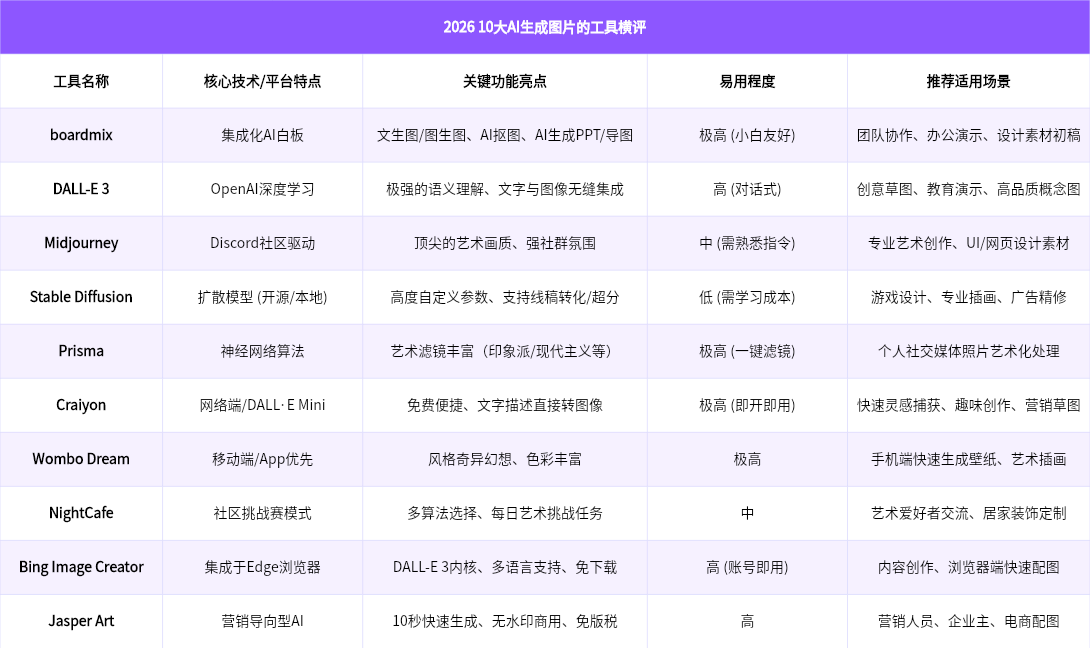
Task: Click the "核心技术/平台特点" column header
Action: pyautogui.click(x=262, y=81)
